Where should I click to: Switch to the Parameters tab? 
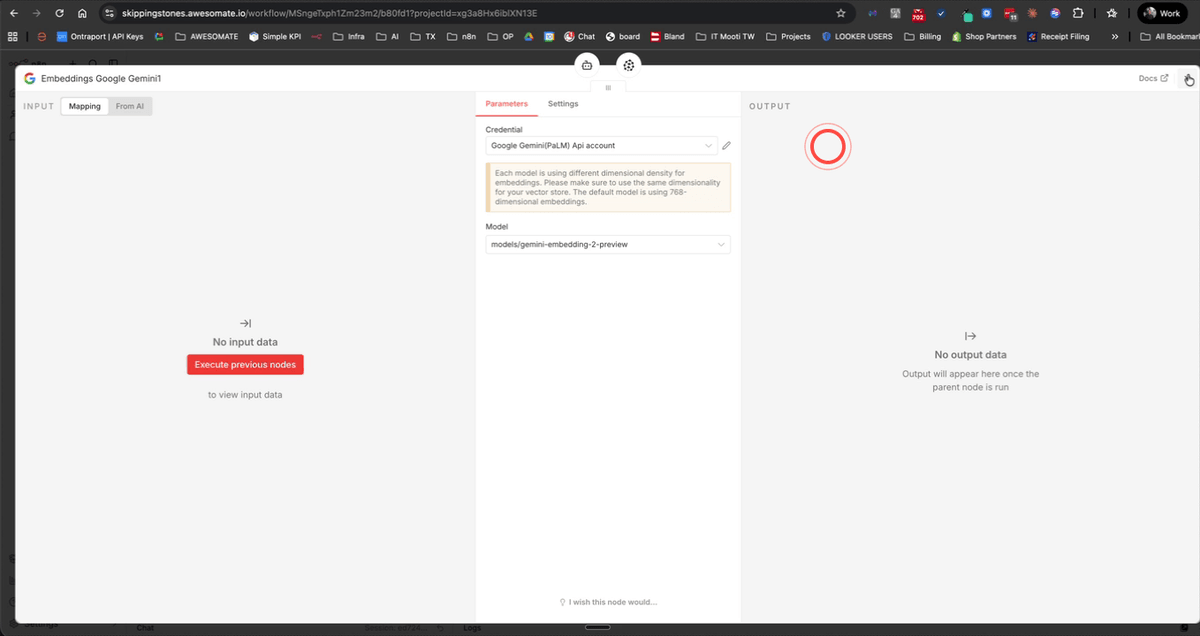[506, 104]
